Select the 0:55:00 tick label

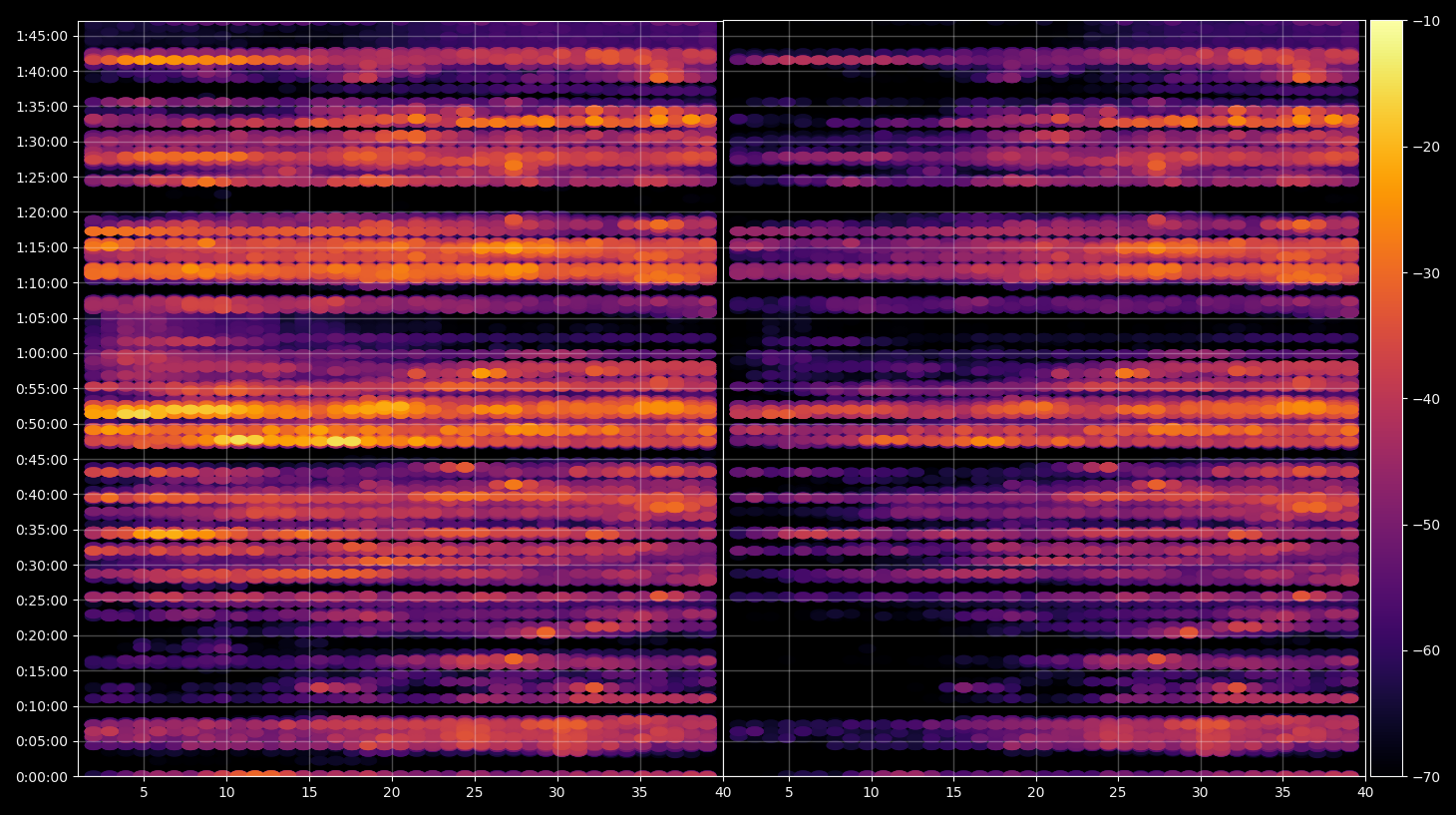coord(42,389)
